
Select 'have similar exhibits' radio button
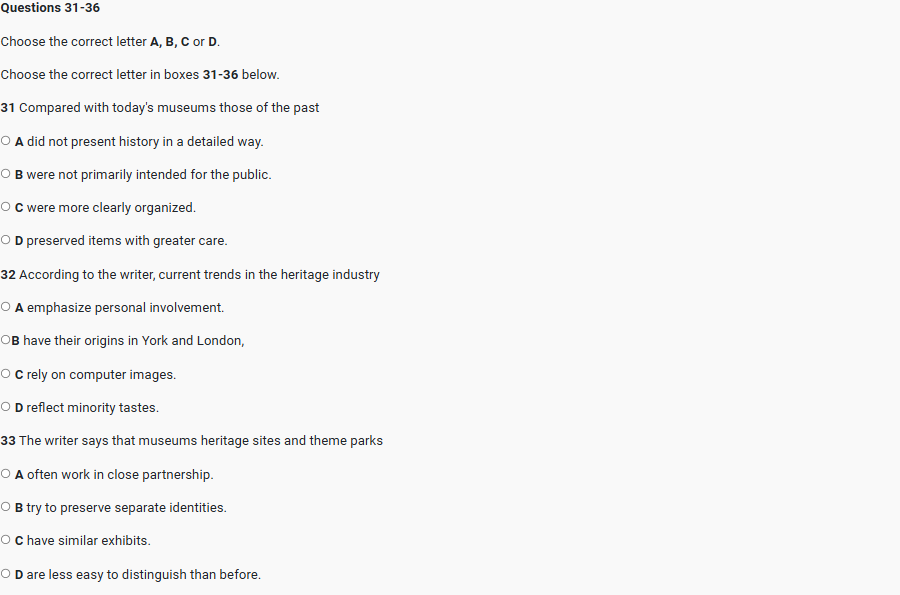[x=6, y=540]
